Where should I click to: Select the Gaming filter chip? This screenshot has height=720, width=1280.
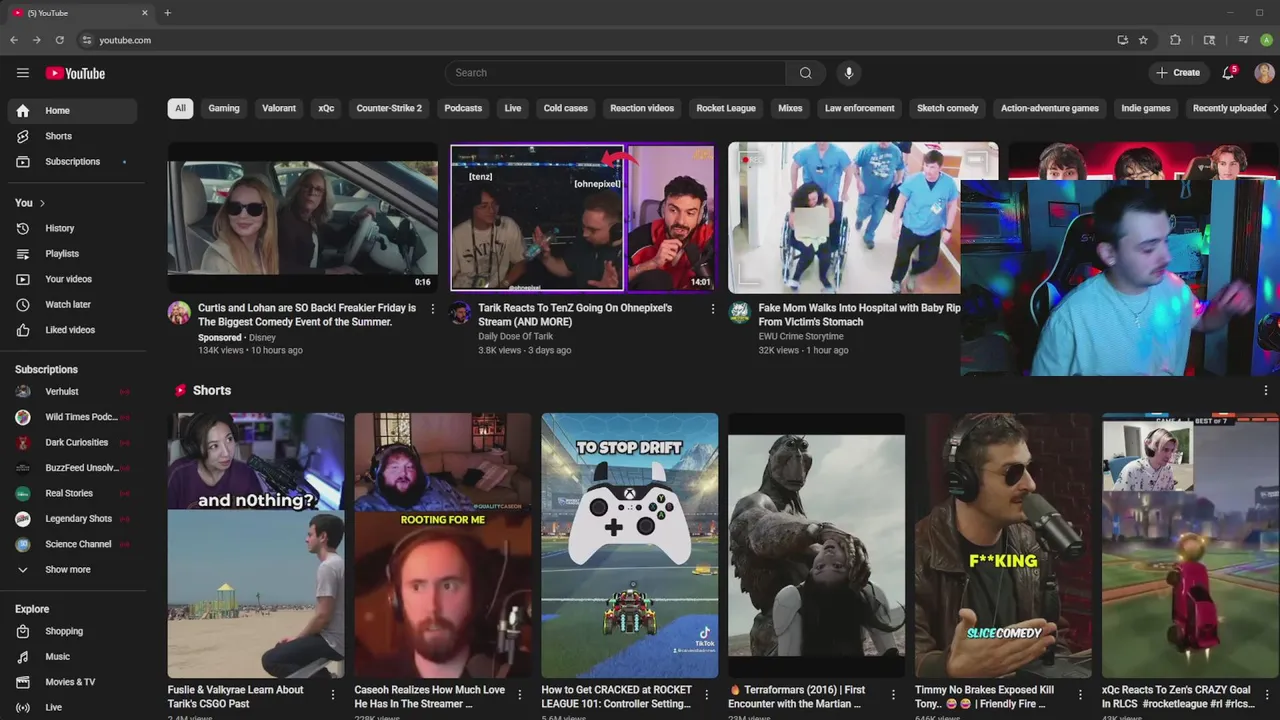[224, 108]
